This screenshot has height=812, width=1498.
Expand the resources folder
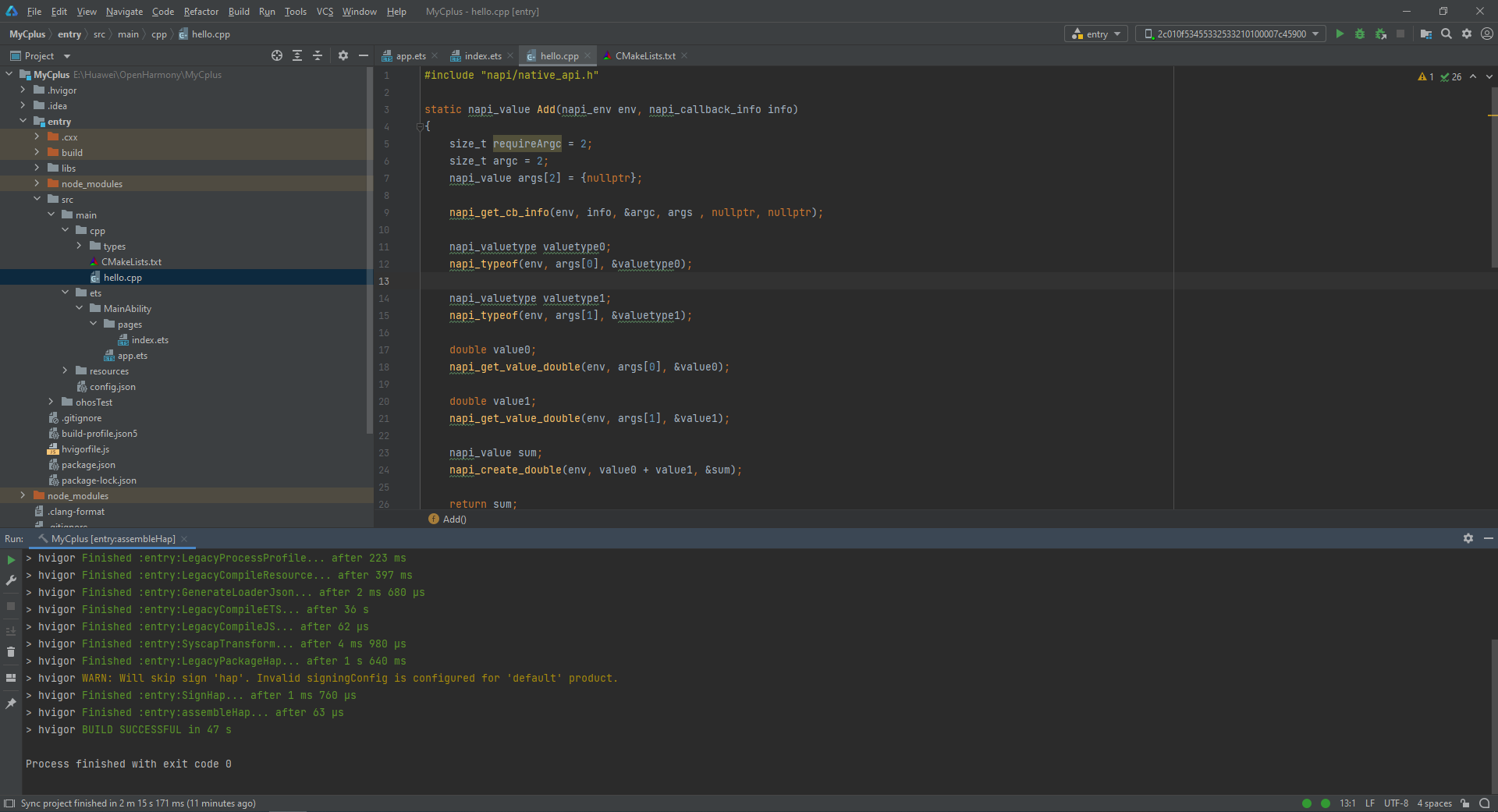click(x=65, y=371)
